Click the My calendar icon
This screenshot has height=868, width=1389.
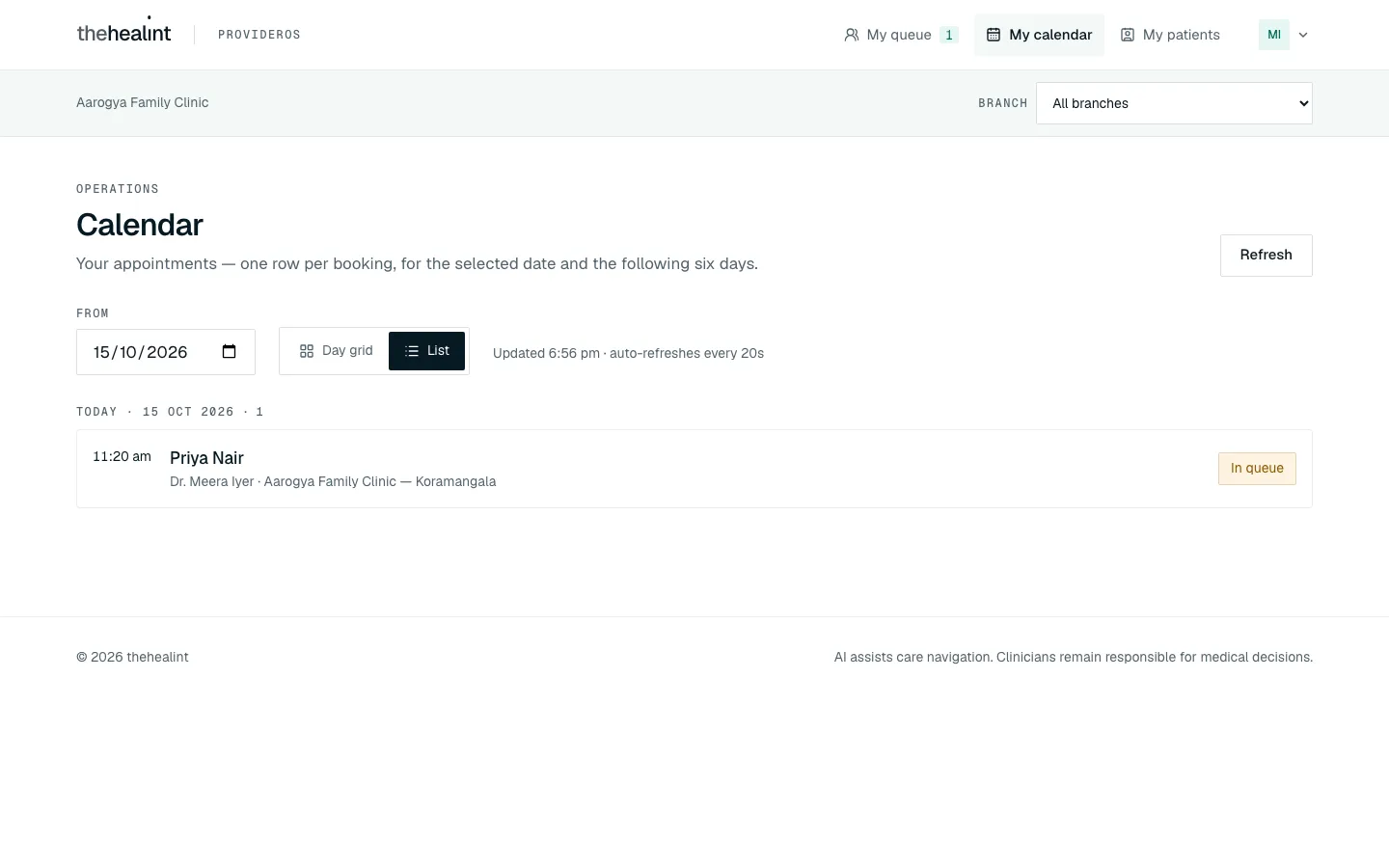point(994,35)
